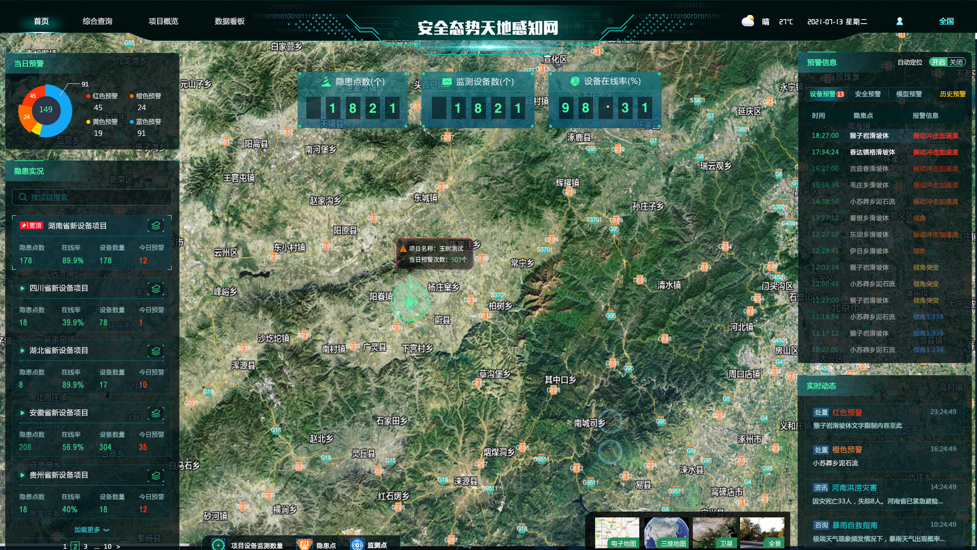Expand the 四川省新设备项目 entry

click(22, 289)
